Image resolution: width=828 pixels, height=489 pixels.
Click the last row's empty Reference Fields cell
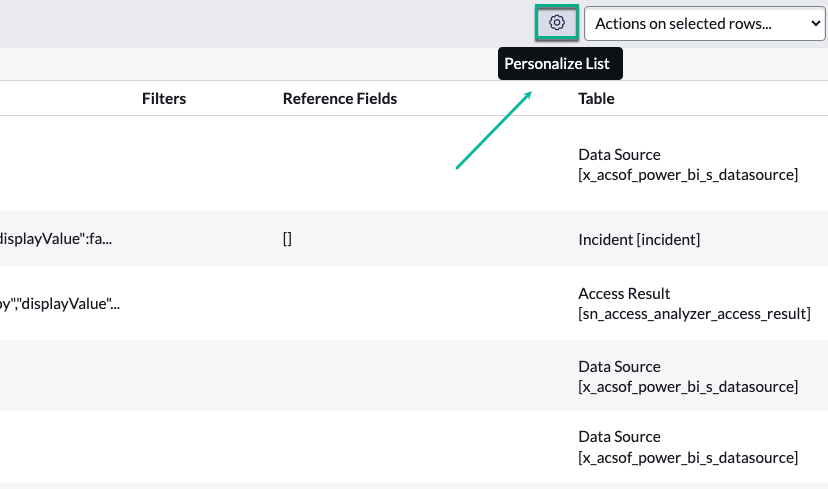[339, 447]
